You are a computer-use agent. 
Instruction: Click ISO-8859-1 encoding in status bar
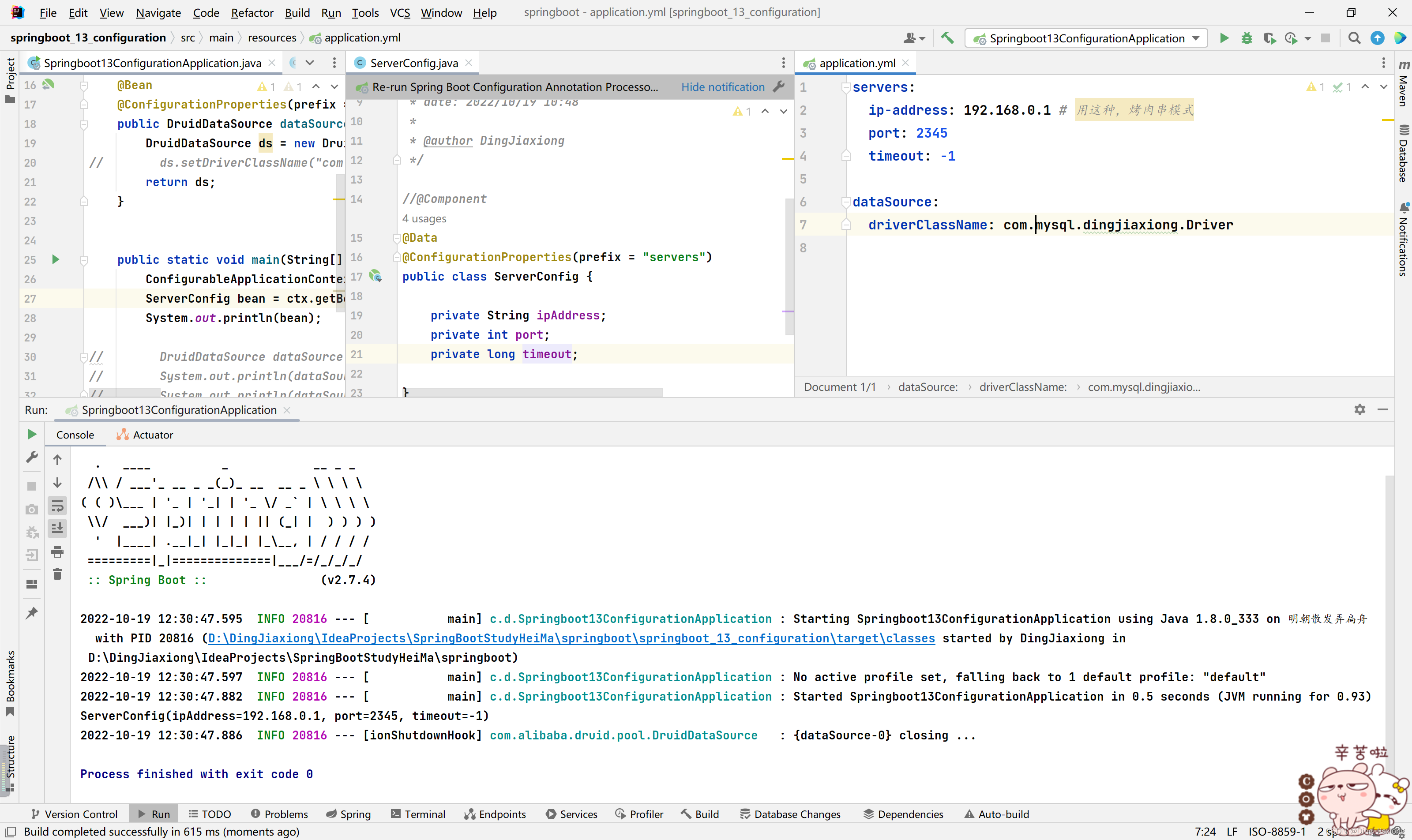pyautogui.click(x=1277, y=832)
